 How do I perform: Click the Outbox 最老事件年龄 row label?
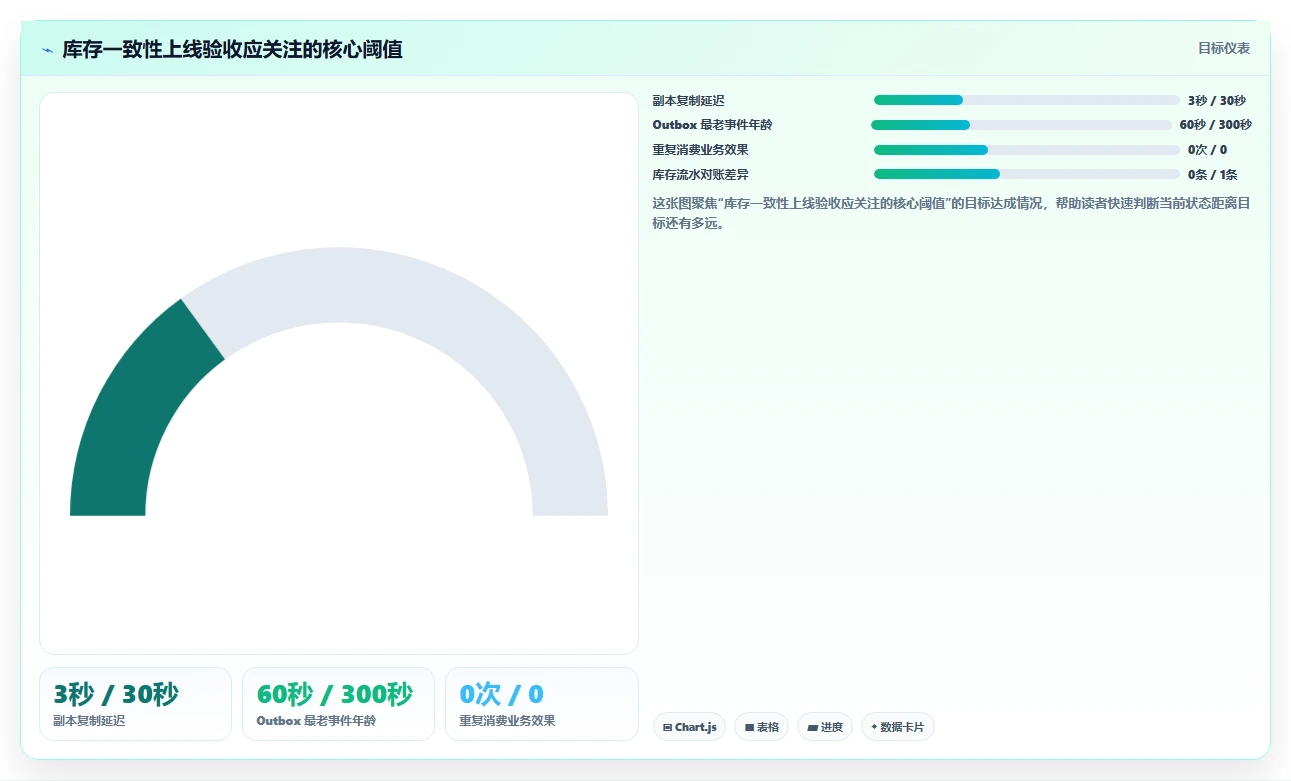(x=712, y=125)
